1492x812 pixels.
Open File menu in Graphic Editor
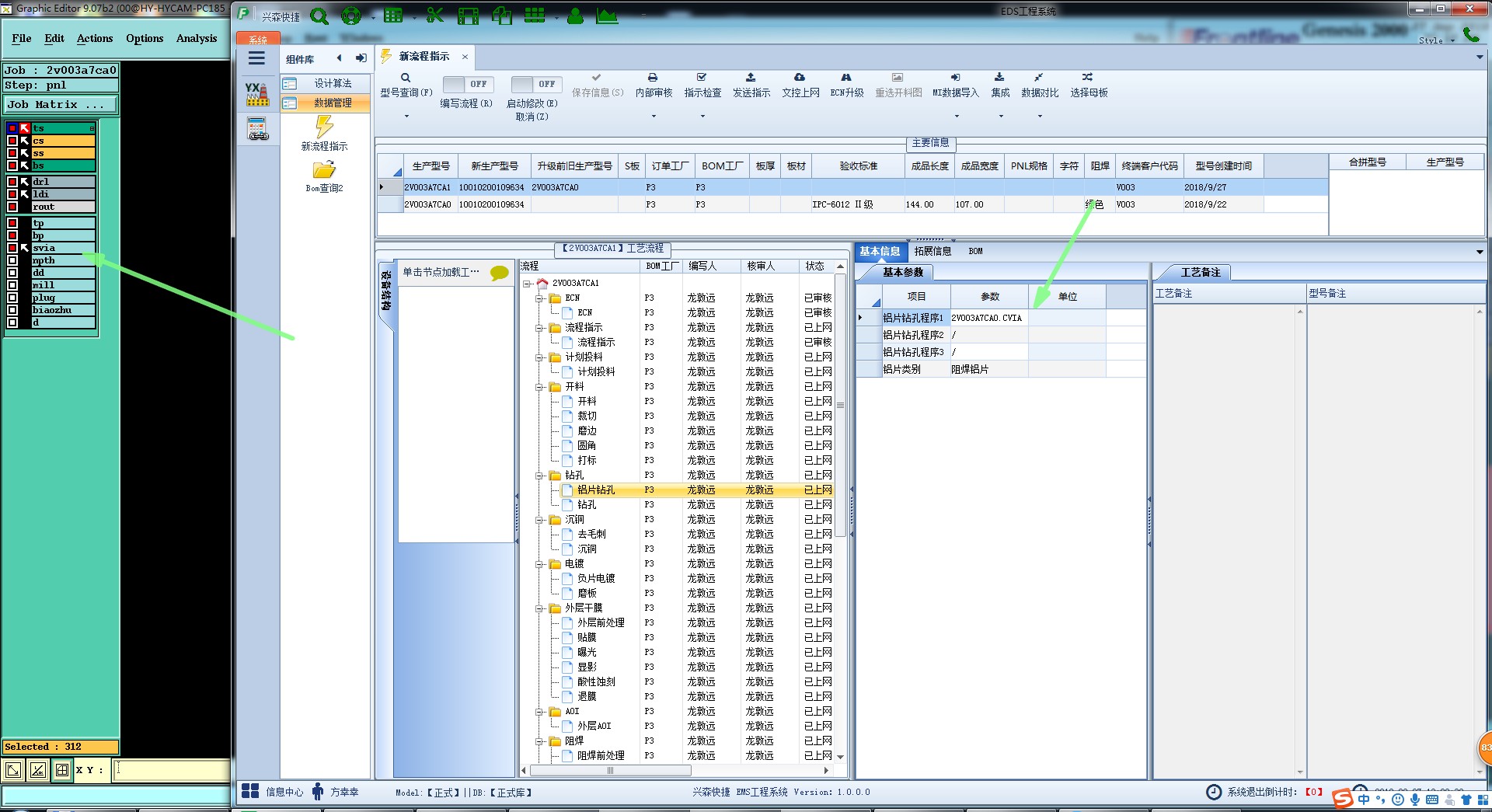coord(22,38)
